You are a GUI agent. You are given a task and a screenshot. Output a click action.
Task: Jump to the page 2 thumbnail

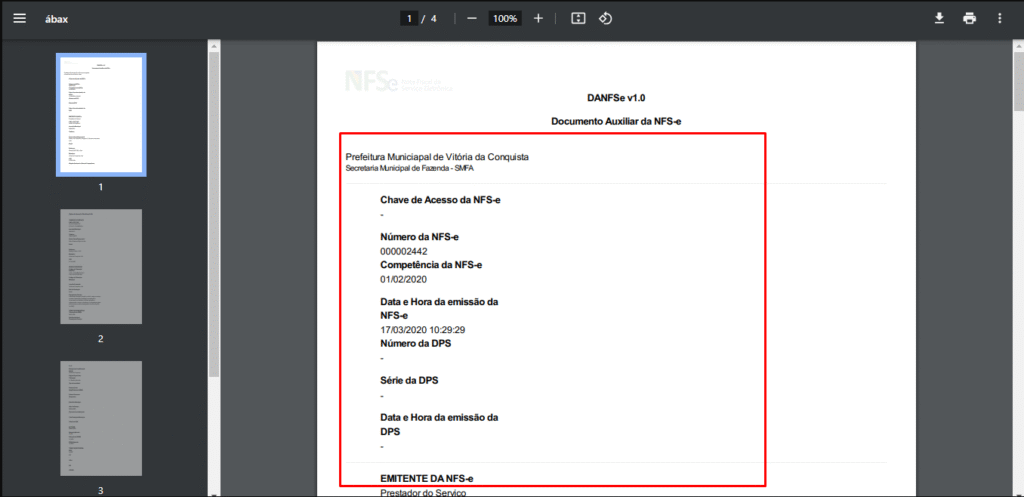[101, 267]
